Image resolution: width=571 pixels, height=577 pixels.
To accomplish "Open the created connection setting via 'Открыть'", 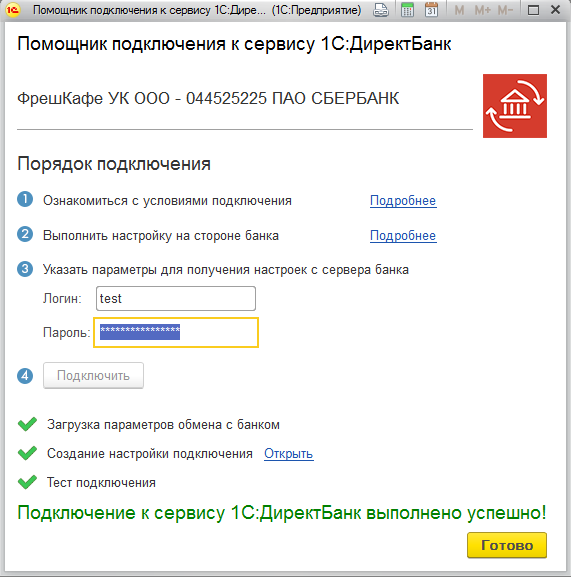I will pos(289,453).
